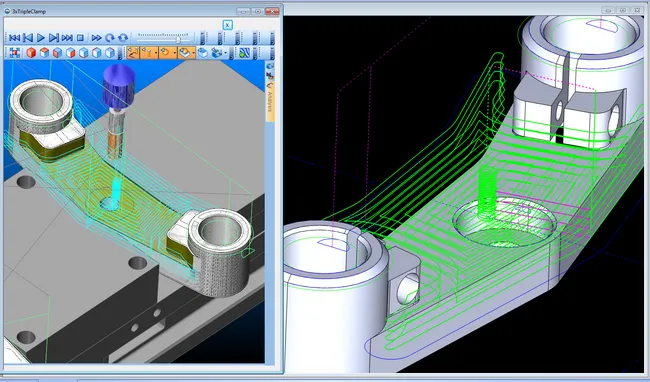Play the machining simulation
Screen dimensions: 650x382
tap(41, 38)
